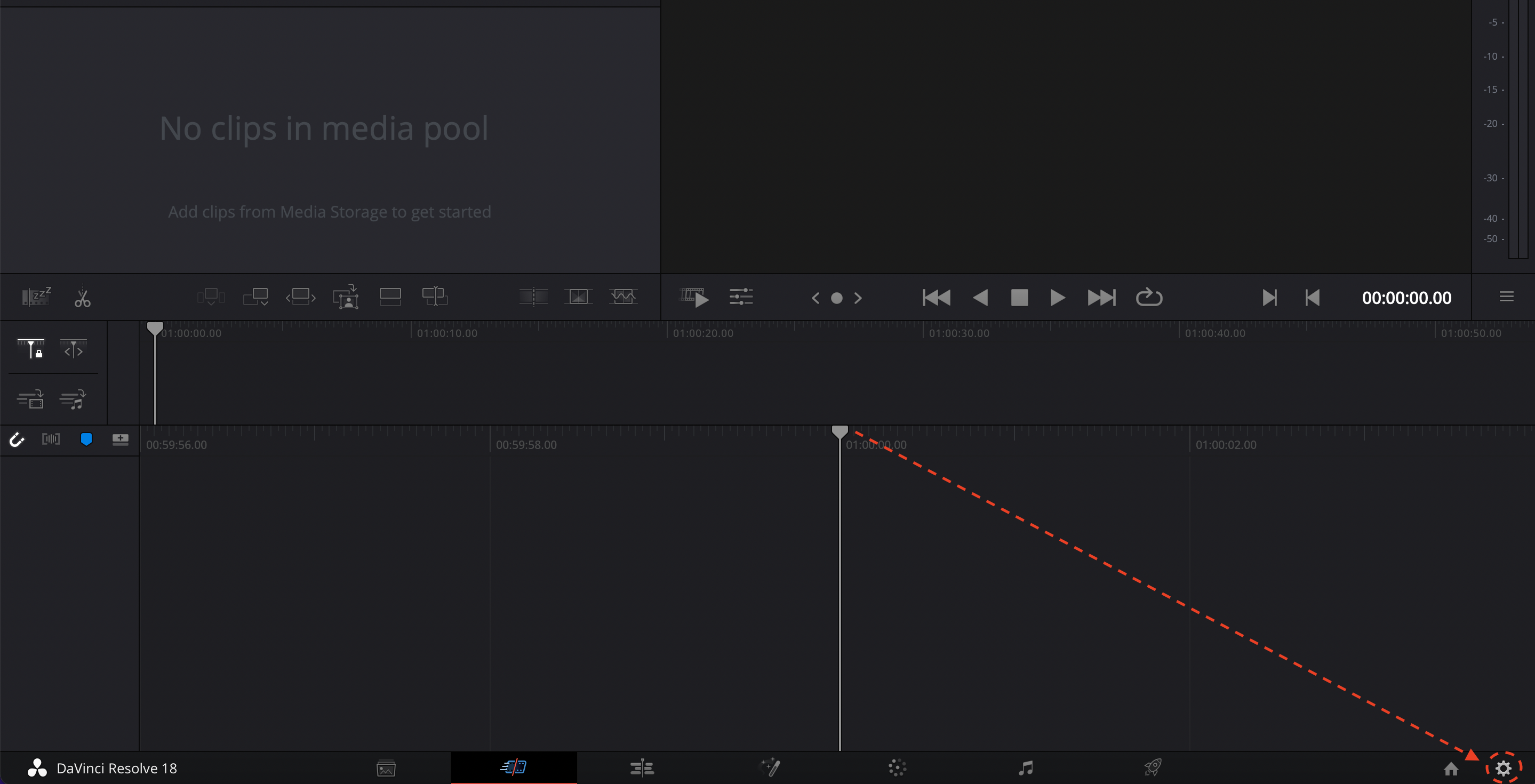Screen dimensions: 1535x784
Task: Open the Fusion page wand icon
Action: [x=770, y=767]
